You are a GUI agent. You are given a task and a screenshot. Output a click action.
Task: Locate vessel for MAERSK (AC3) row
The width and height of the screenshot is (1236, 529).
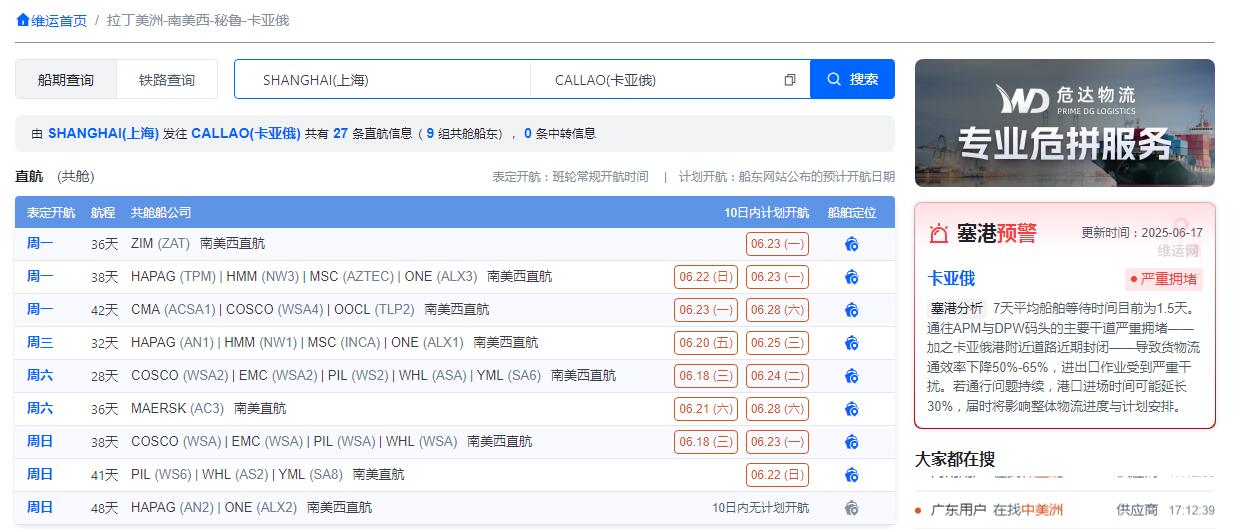(x=852, y=409)
